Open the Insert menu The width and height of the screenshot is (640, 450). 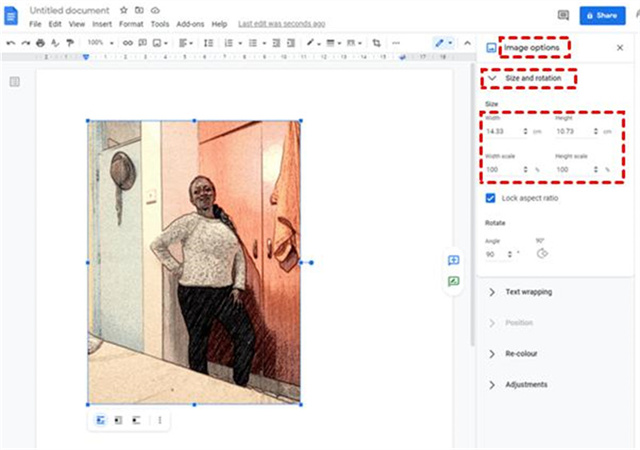pos(102,23)
